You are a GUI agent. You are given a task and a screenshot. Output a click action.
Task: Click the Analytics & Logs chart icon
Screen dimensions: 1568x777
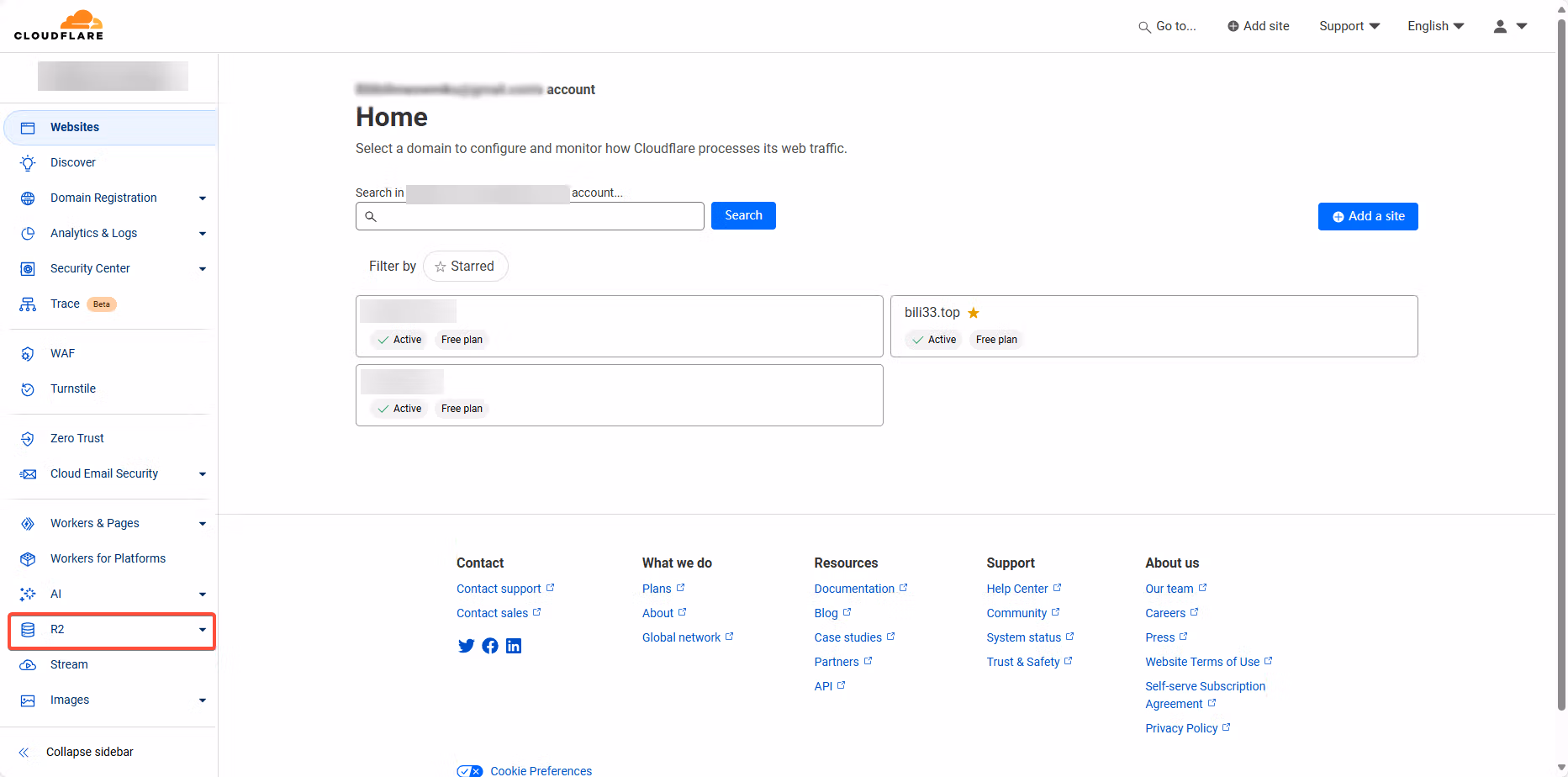tap(28, 234)
